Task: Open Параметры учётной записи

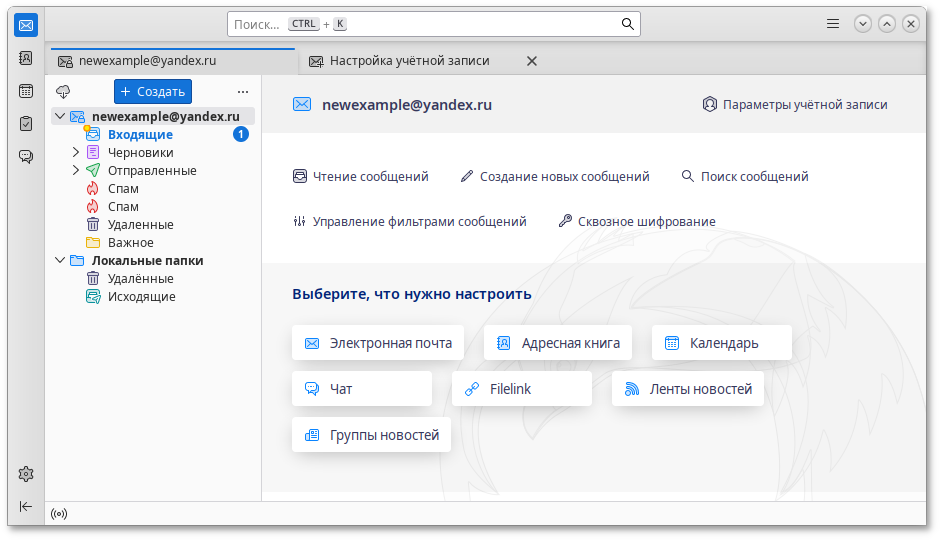Action: (795, 104)
